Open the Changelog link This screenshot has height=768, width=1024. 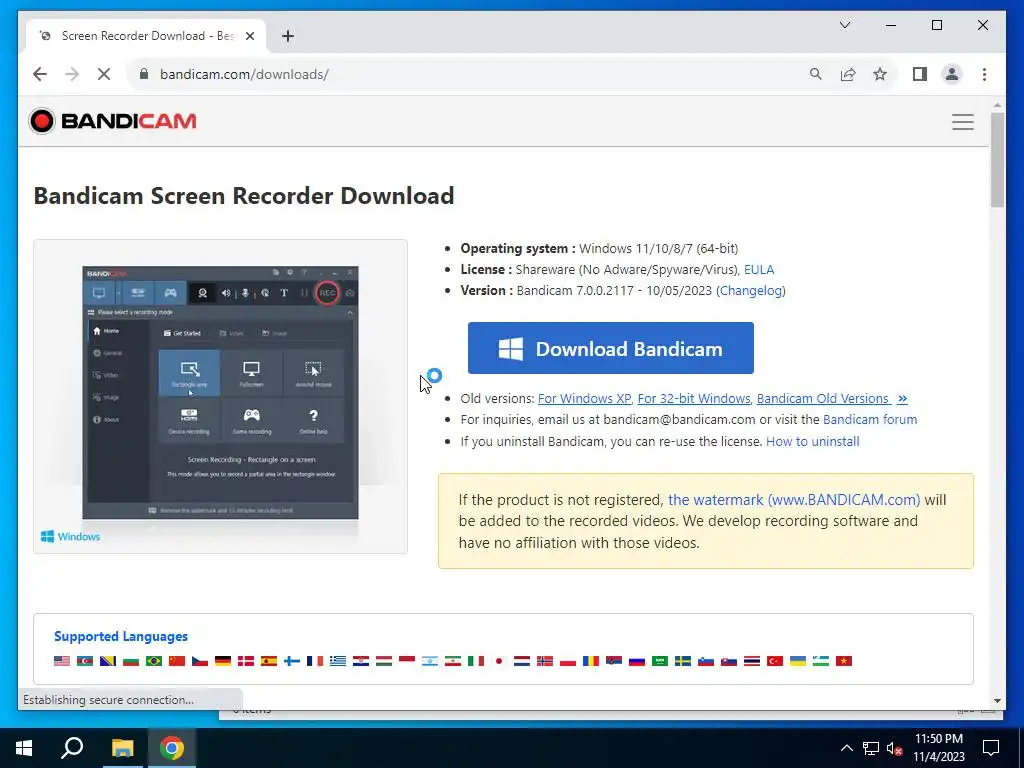751,290
